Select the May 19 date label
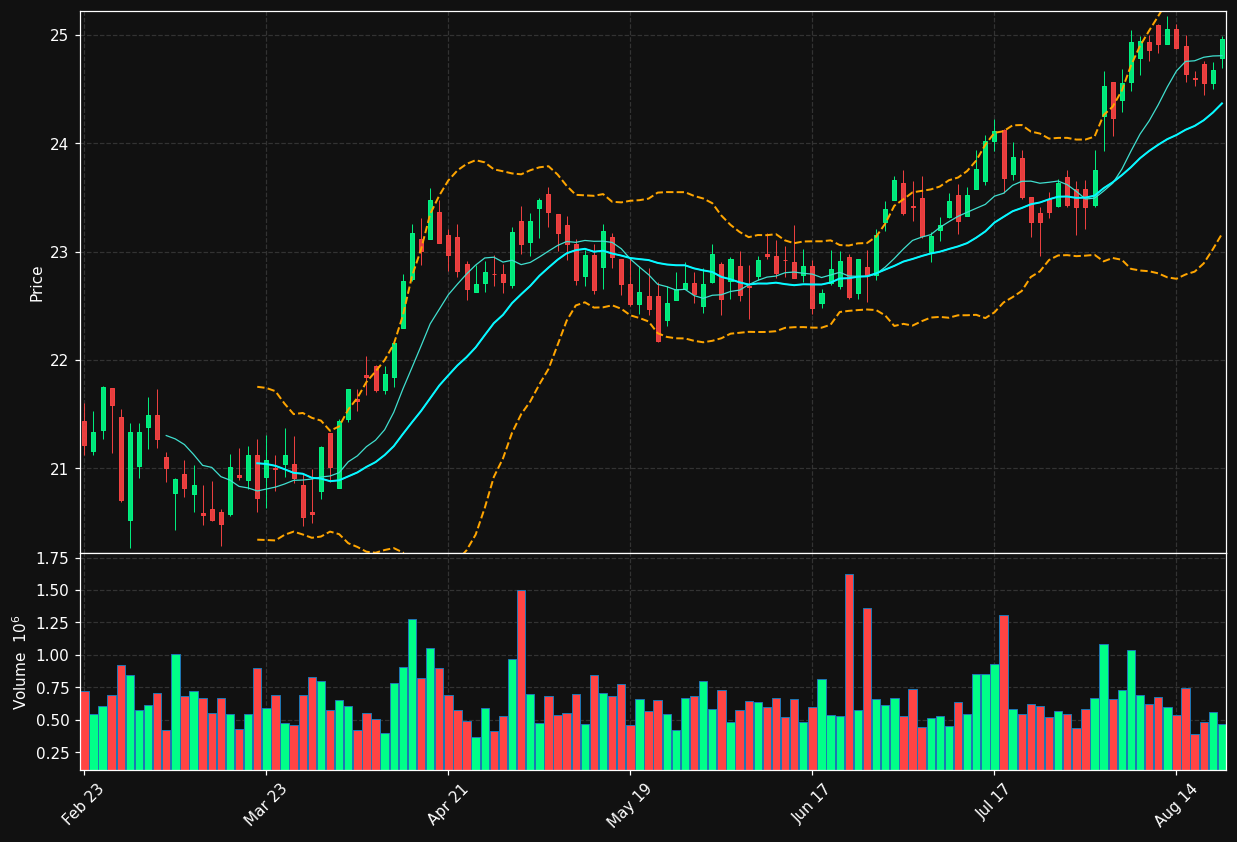 629,804
